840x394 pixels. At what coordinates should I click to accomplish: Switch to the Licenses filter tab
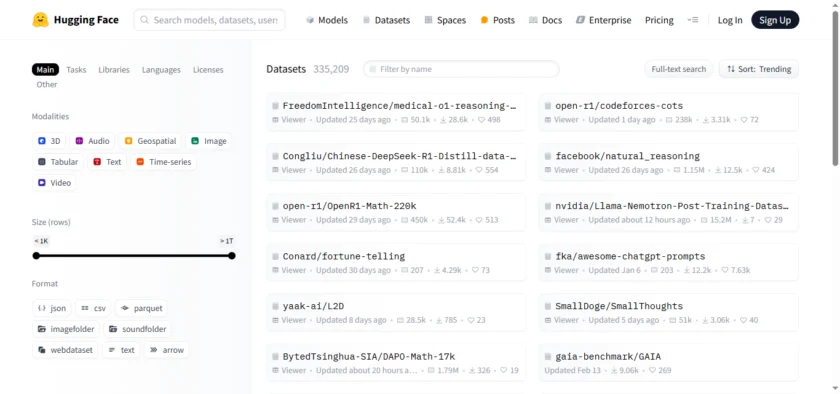(x=208, y=70)
